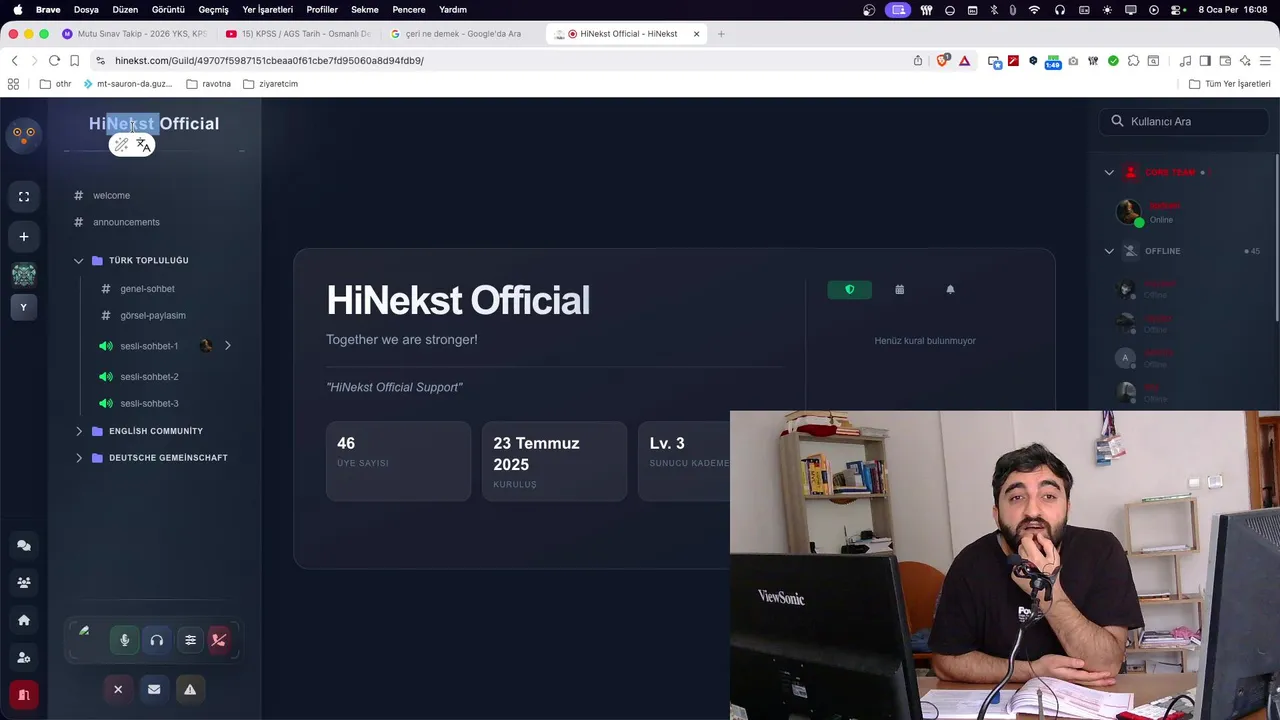
Task: Click the bookmark page icon in the address bar
Action: (74, 61)
